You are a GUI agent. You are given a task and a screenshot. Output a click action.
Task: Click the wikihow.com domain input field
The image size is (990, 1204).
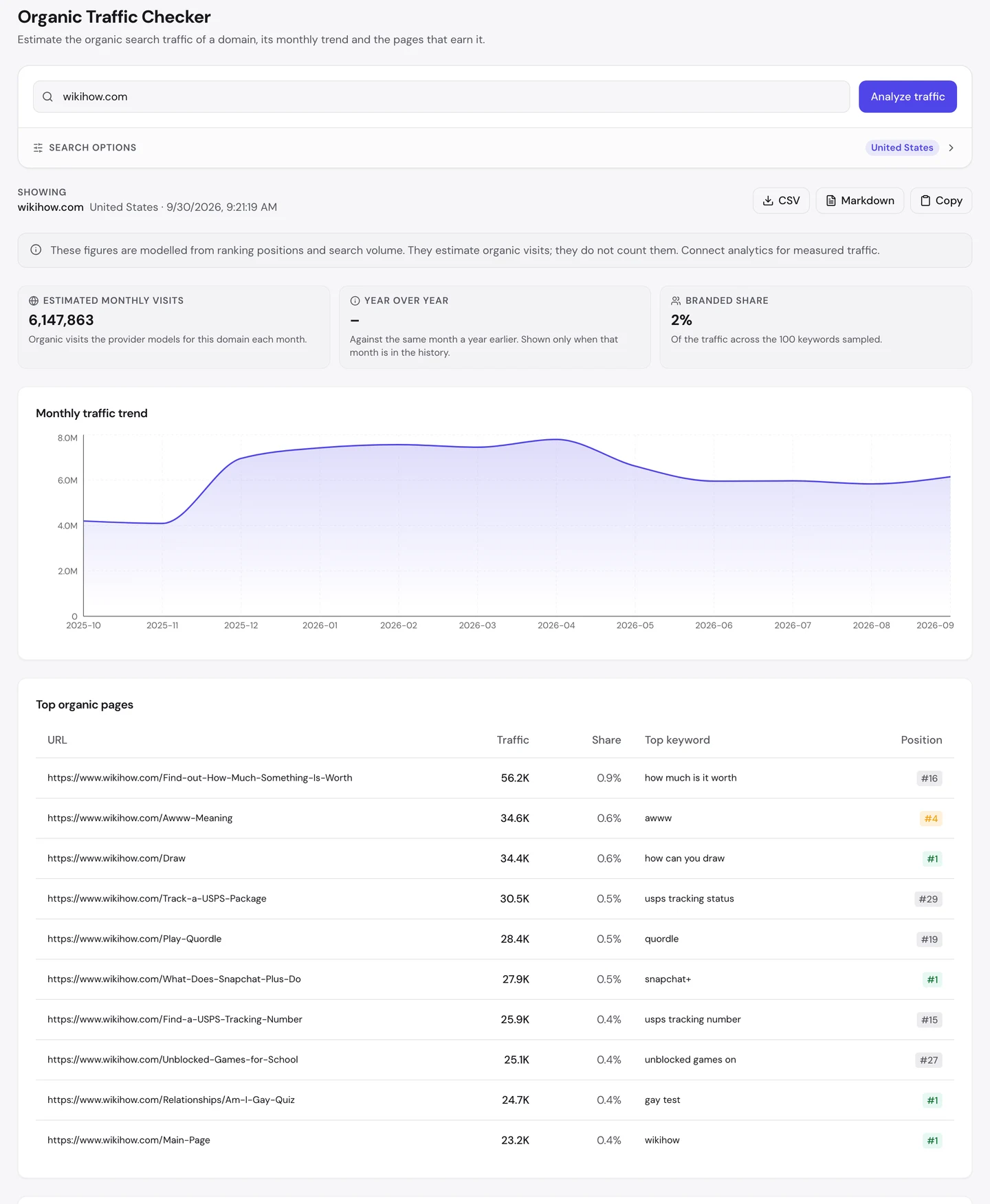tap(441, 97)
